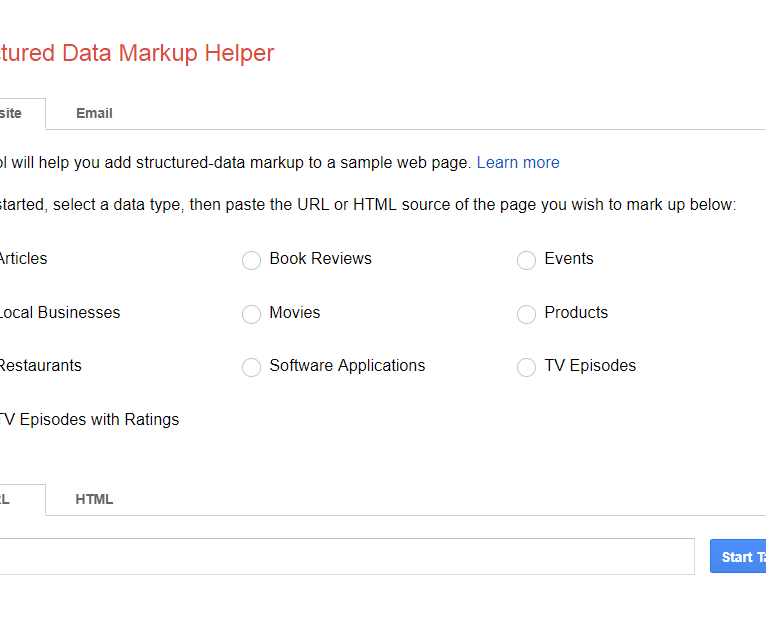
Task: Focus the page URL input field
Action: (x=340, y=556)
